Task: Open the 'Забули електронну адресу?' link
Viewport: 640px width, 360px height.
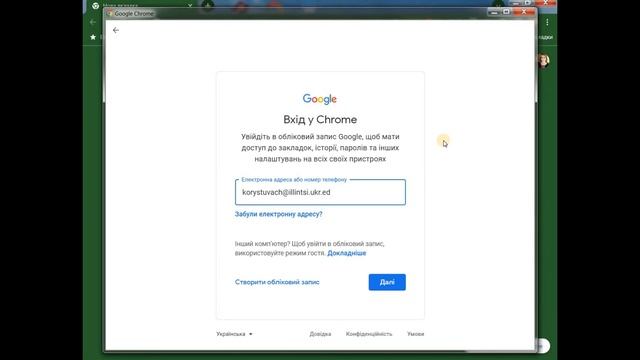Action: coord(278,214)
